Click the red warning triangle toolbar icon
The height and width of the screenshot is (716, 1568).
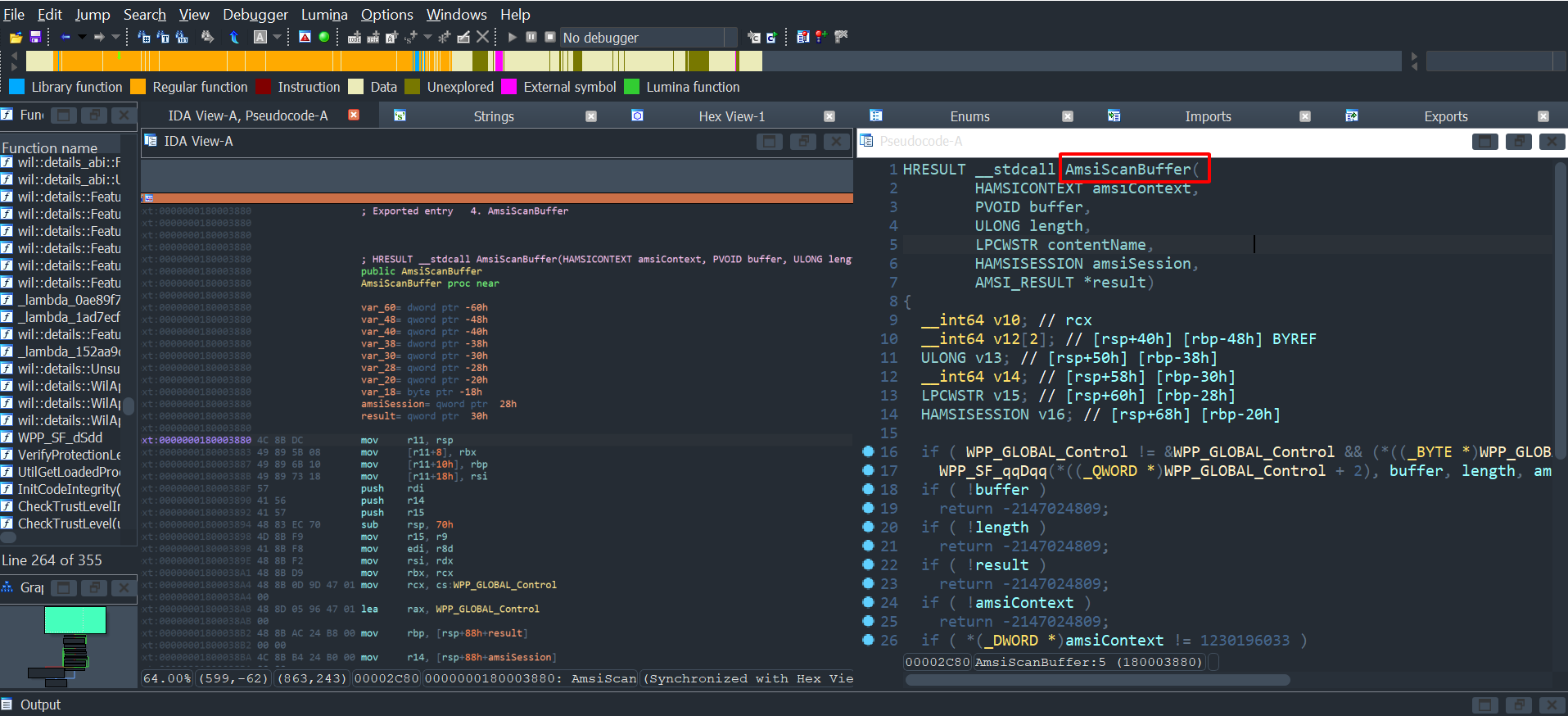305,37
